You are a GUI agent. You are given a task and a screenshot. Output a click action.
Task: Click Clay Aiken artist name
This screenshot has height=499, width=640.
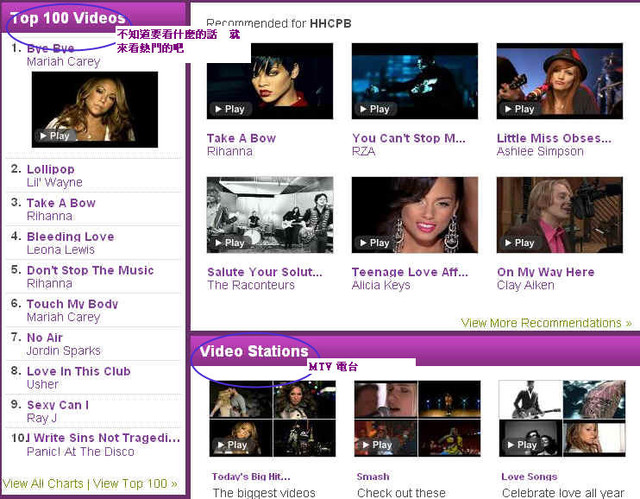(x=526, y=285)
